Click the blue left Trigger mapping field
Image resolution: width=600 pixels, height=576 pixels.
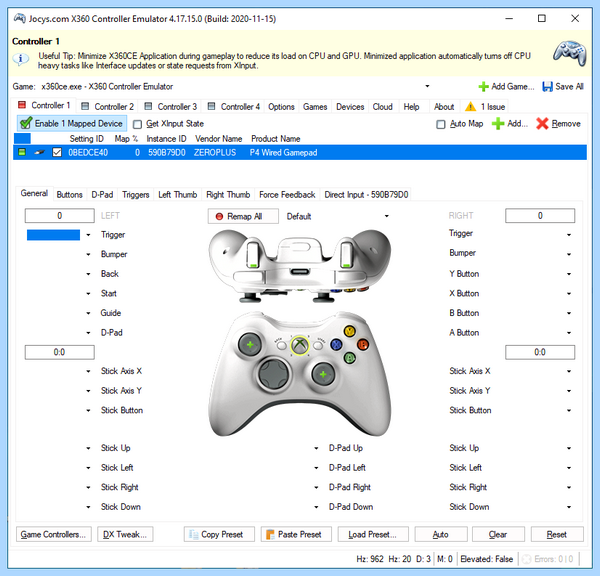pos(53,235)
